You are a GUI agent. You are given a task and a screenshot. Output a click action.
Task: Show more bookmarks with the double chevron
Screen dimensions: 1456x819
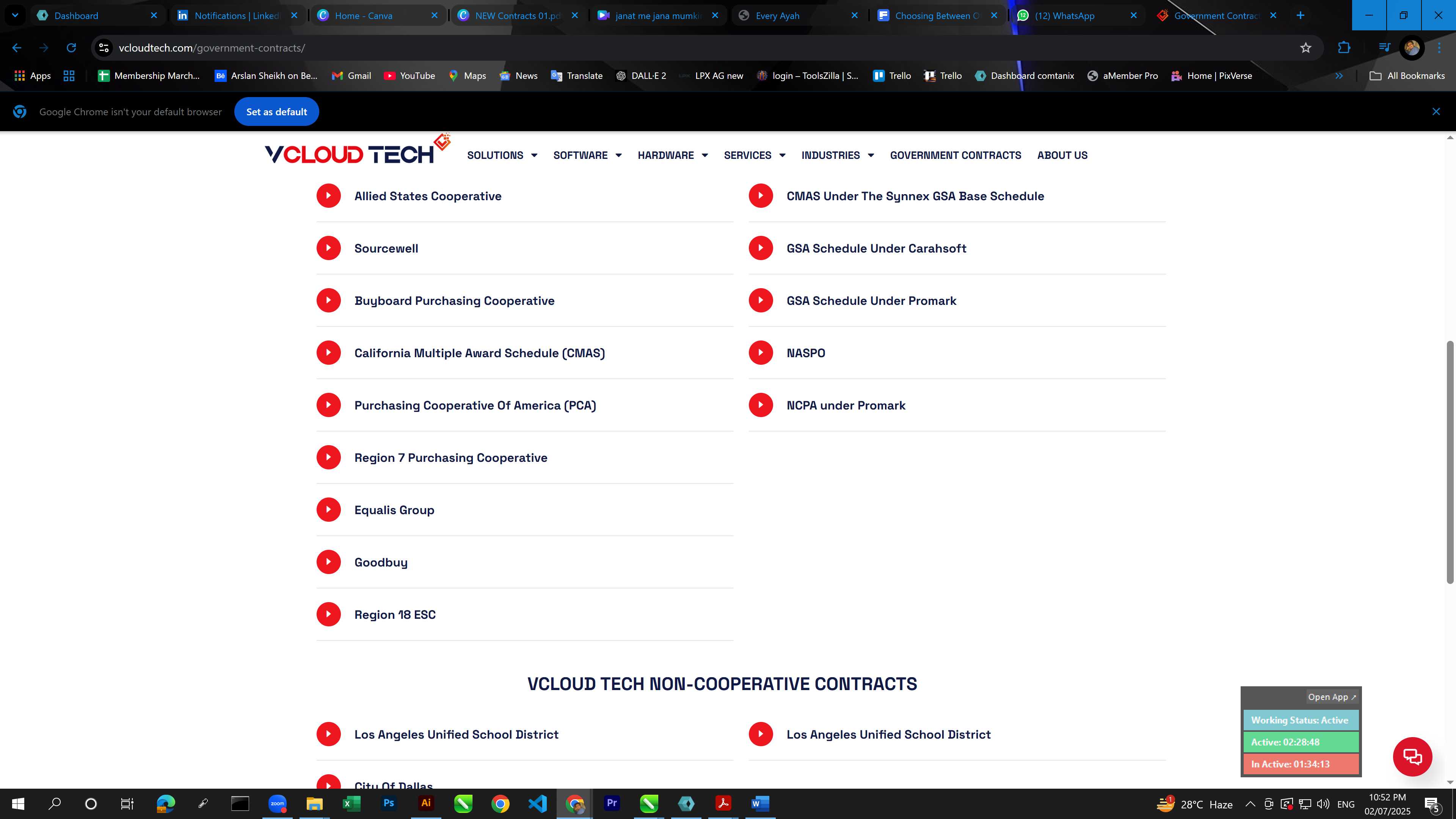[1338, 76]
